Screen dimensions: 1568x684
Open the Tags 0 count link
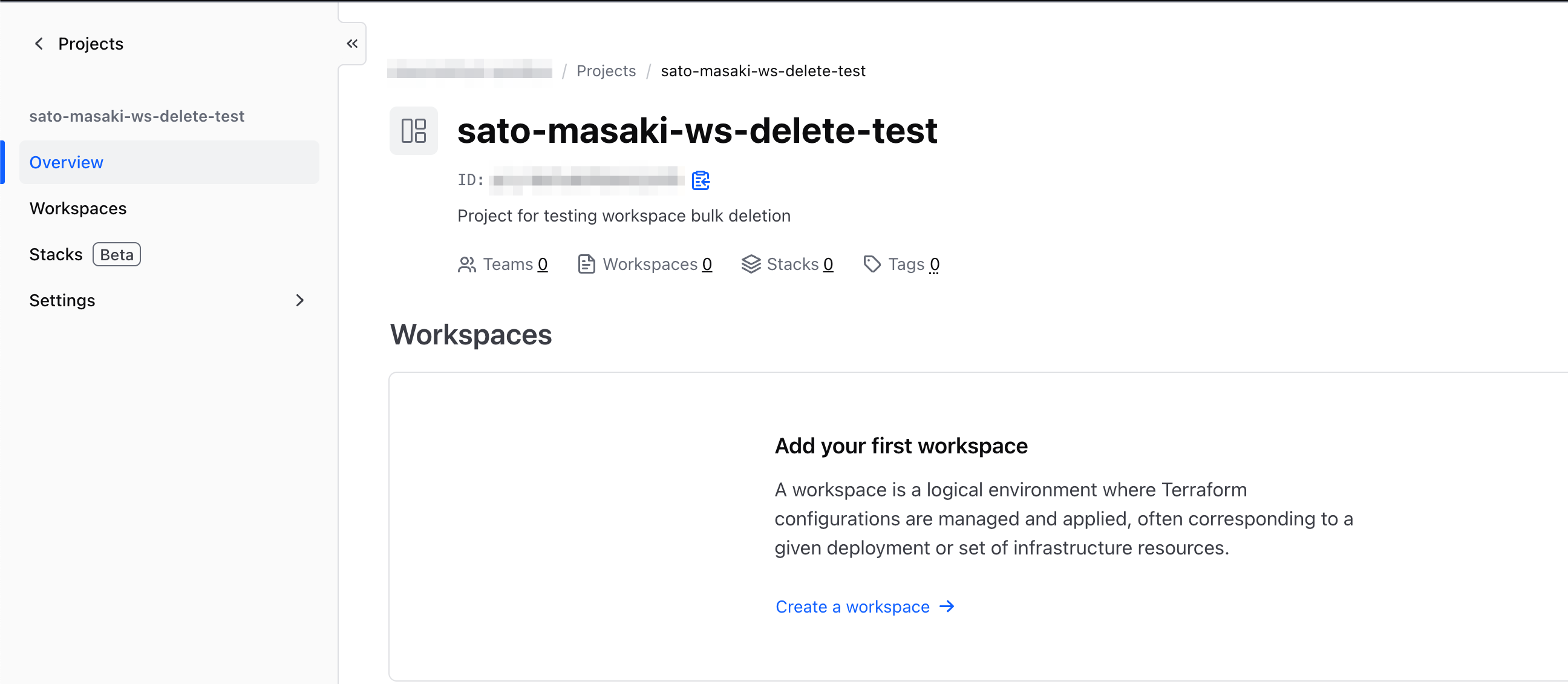point(935,265)
